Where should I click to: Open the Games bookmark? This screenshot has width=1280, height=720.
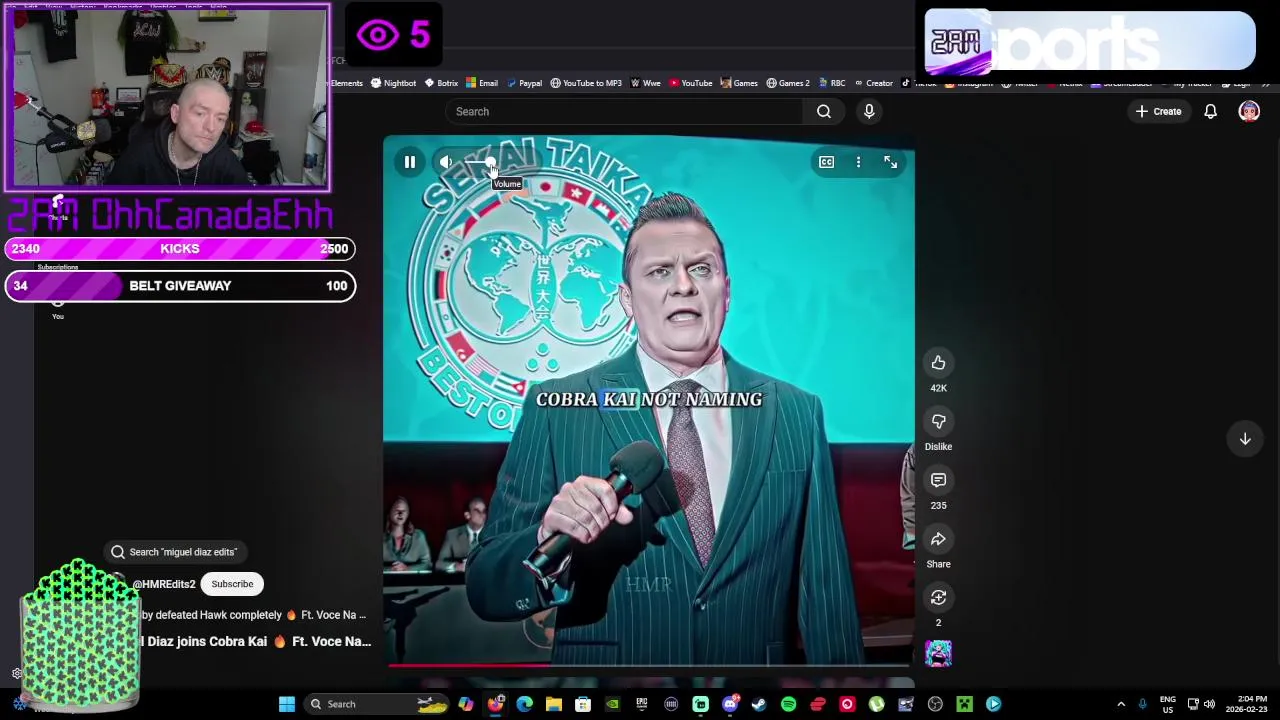(x=739, y=83)
